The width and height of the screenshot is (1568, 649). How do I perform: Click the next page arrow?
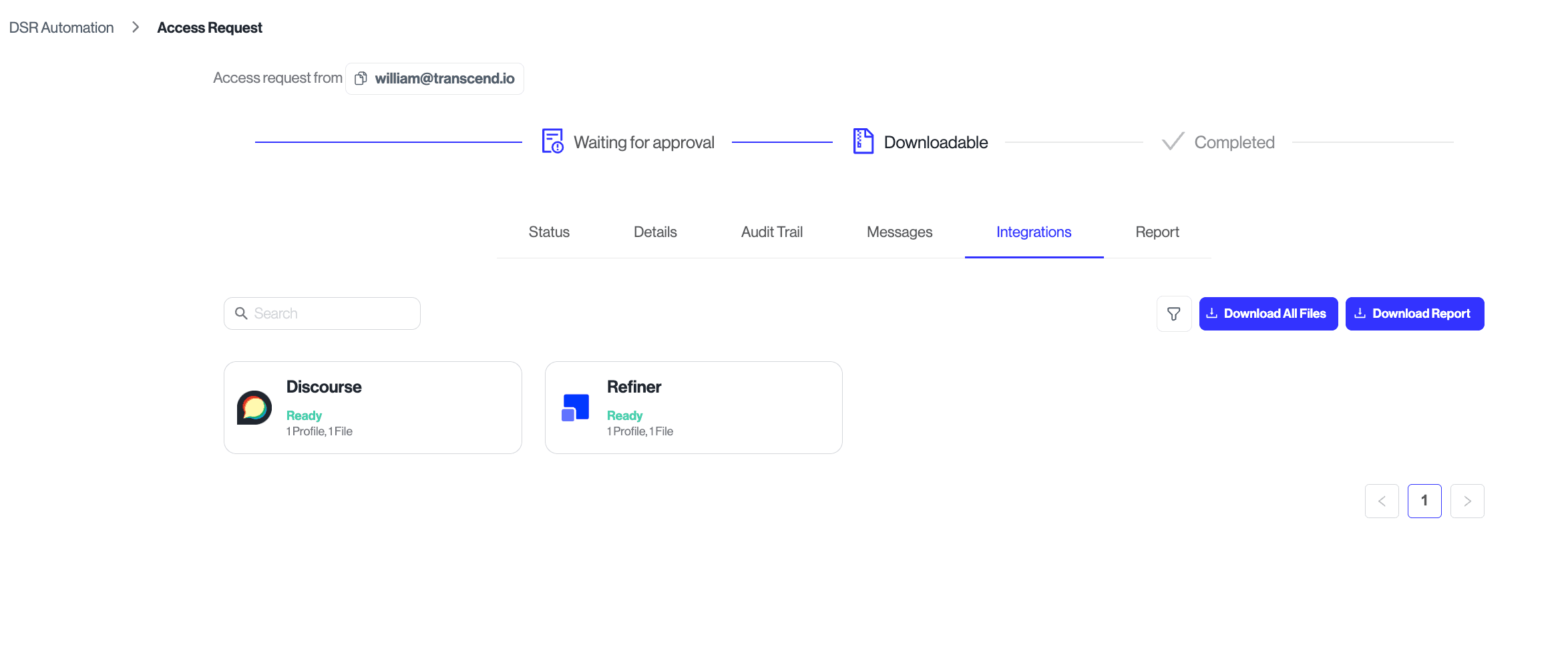pos(1467,501)
